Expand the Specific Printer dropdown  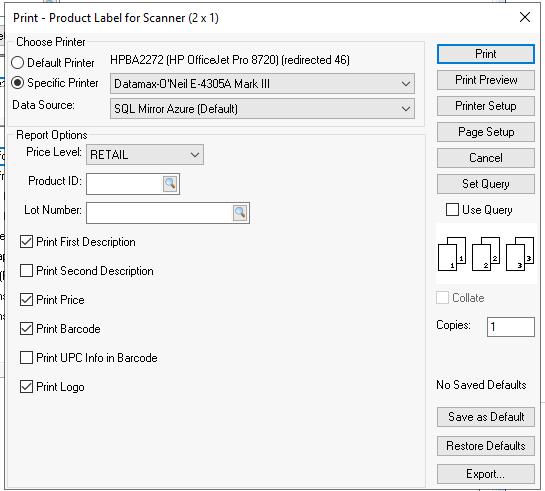[x=262, y=83]
